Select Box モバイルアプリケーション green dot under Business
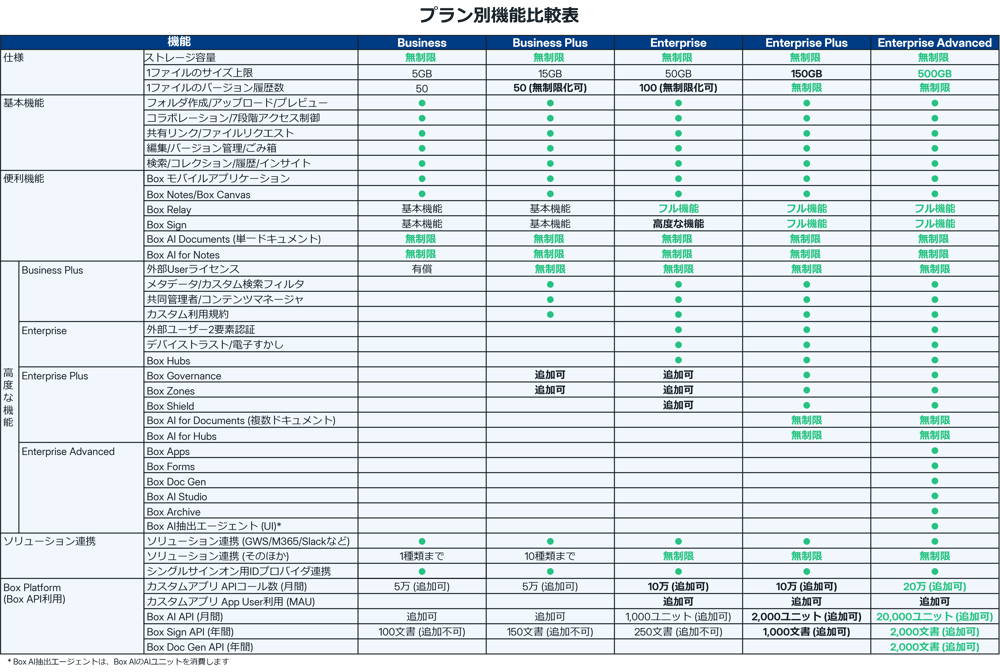The width and height of the screenshot is (1000, 672). click(422, 179)
